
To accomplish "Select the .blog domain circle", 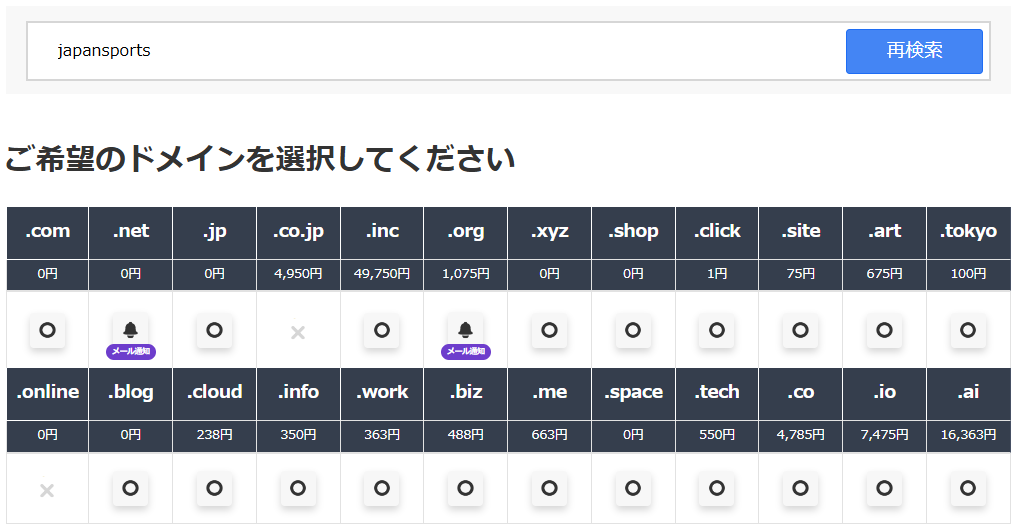I will tap(130, 489).
